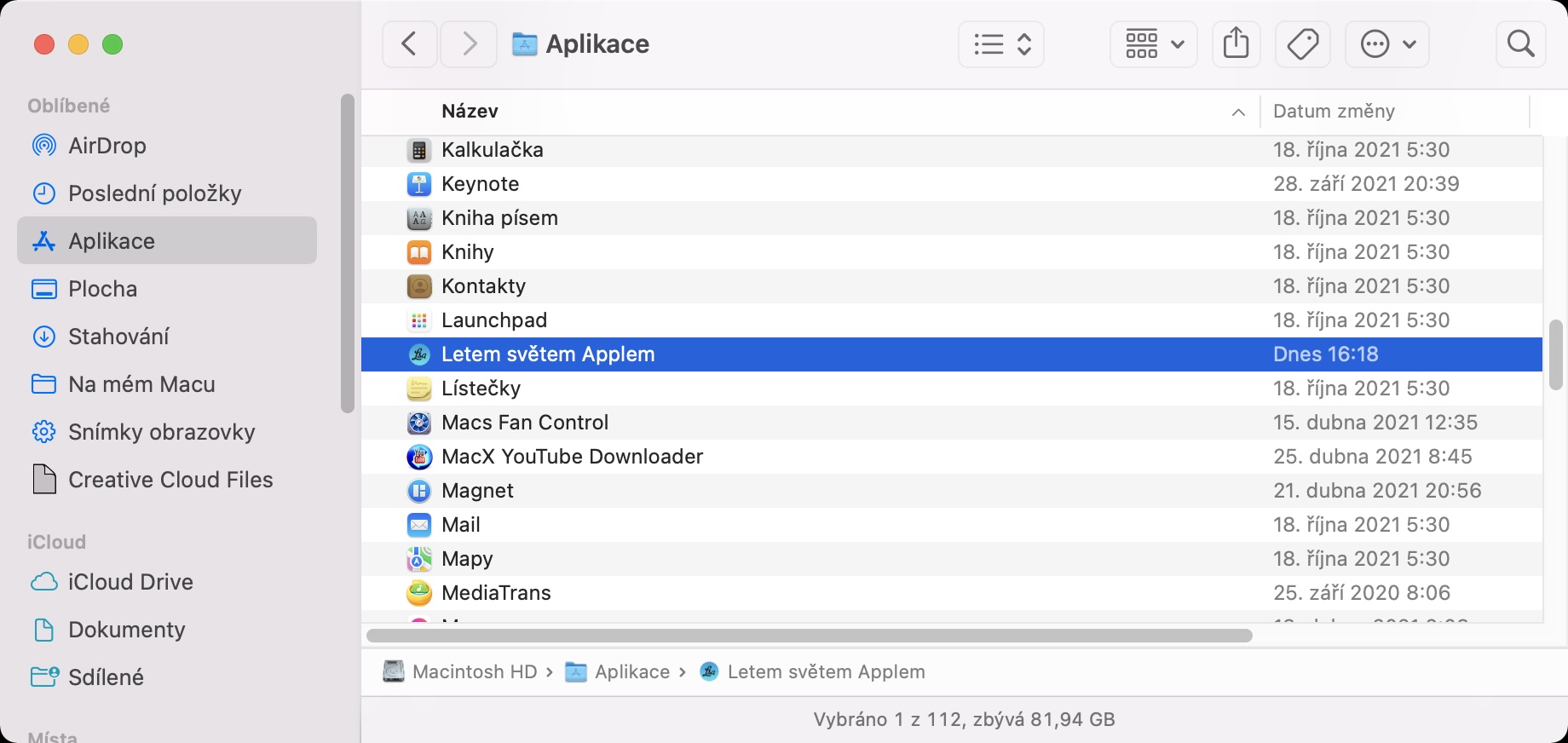Go back with the left chevron
1568x743 pixels.
[410, 43]
